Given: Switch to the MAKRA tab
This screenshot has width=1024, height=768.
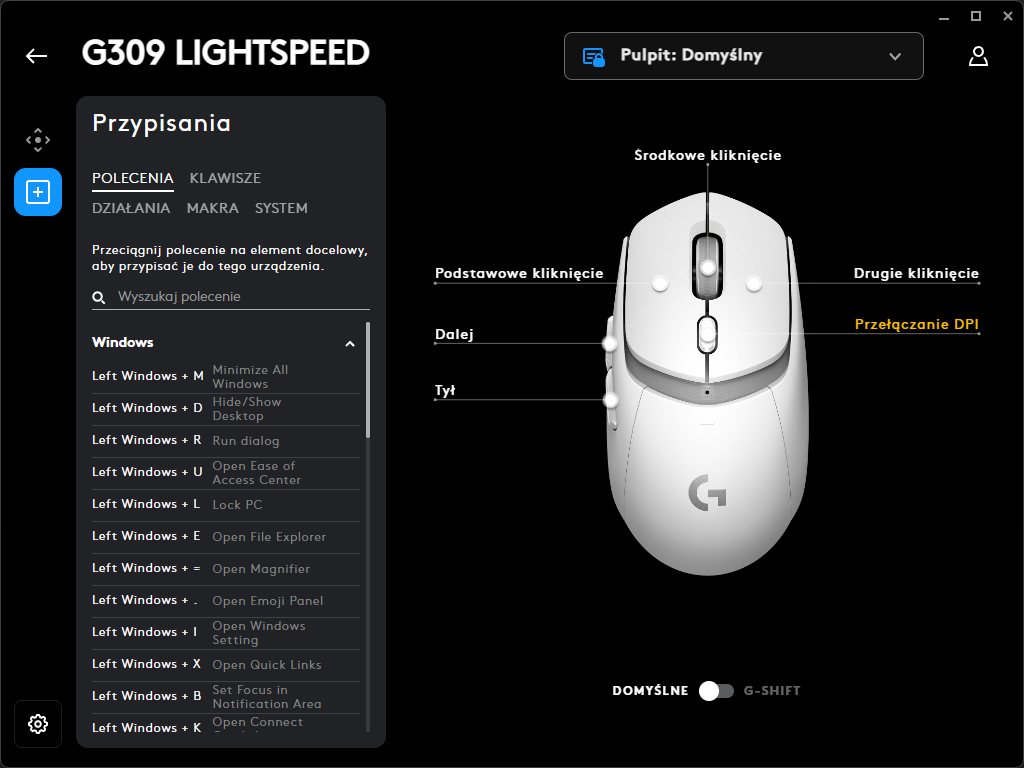Looking at the screenshot, I should 212,208.
